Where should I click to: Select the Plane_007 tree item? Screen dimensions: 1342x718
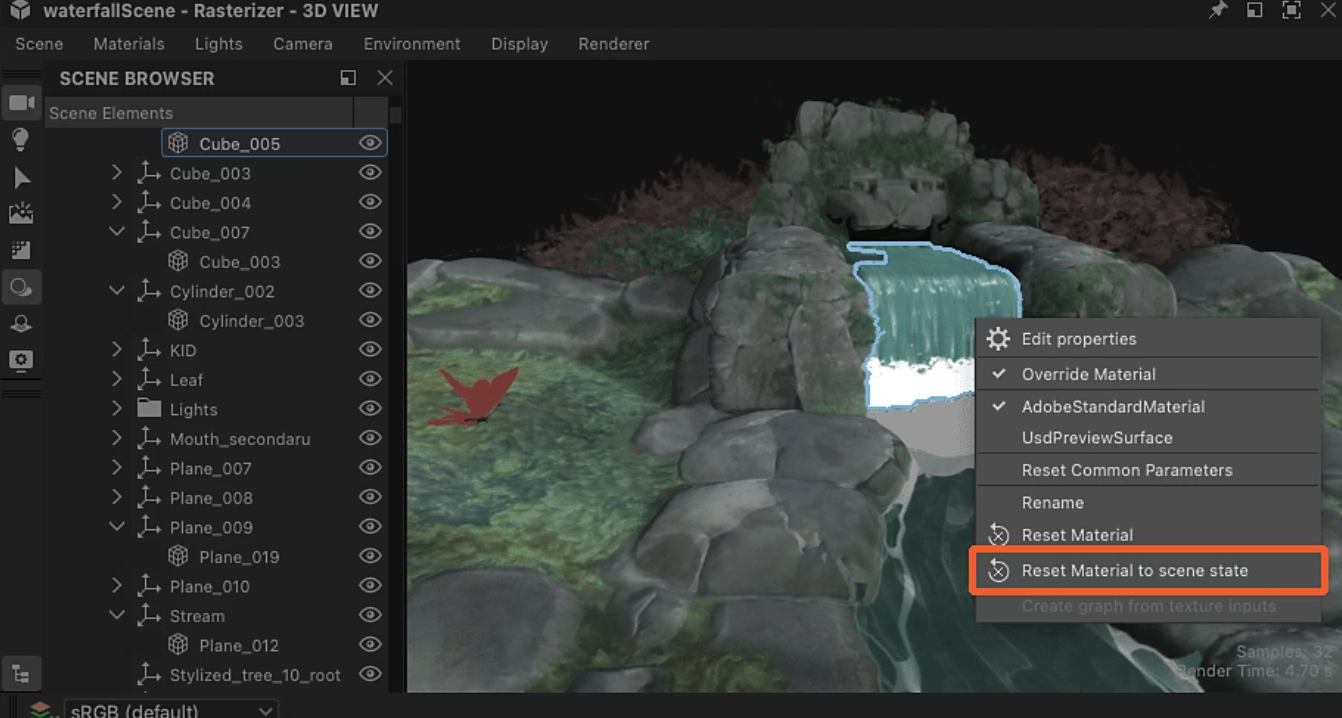point(211,468)
